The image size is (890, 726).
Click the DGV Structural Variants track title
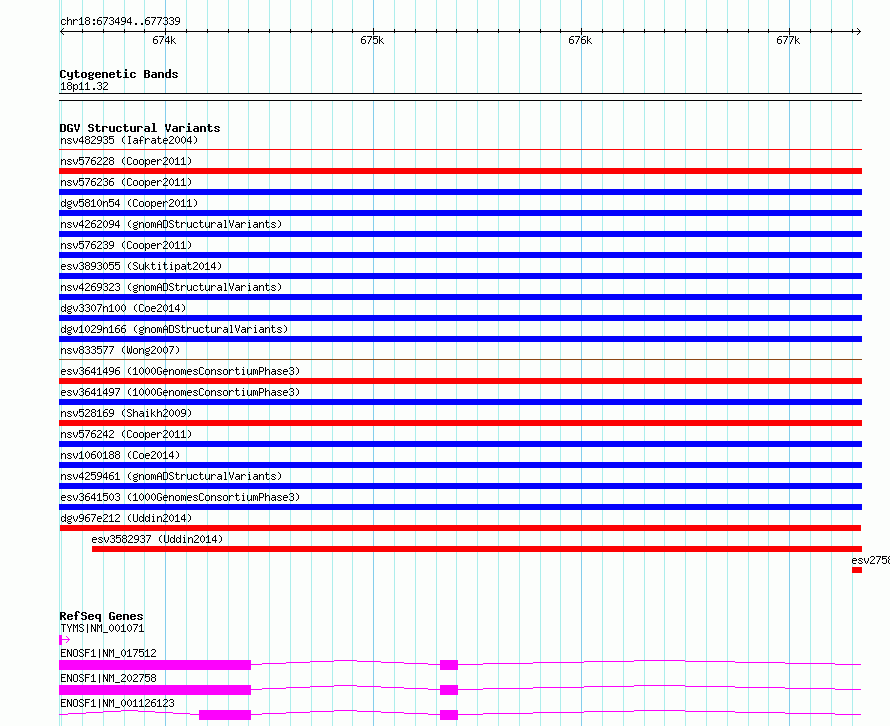tap(140, 128)
